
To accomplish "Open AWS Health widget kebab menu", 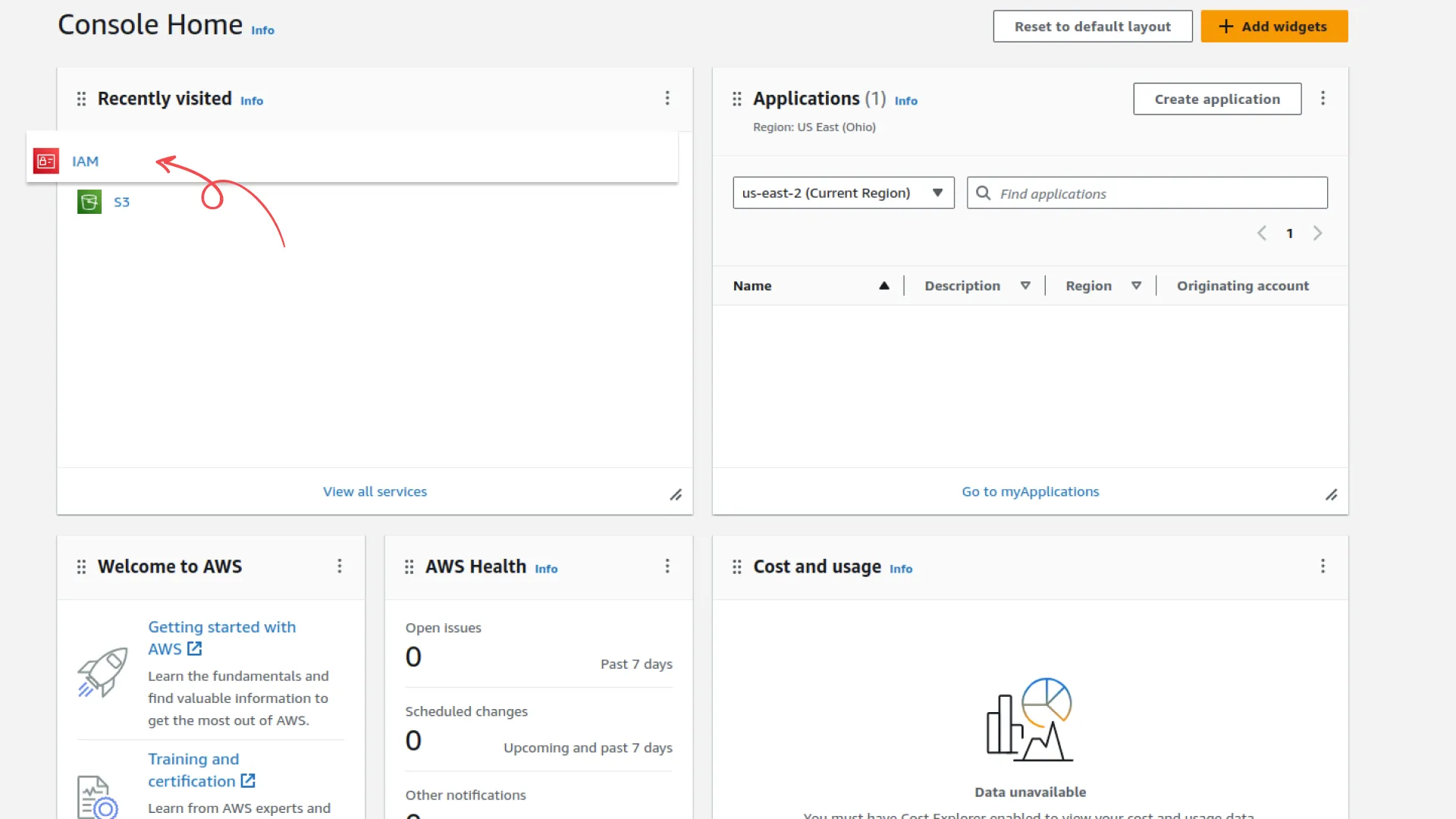I will click(x=667, y=566).
